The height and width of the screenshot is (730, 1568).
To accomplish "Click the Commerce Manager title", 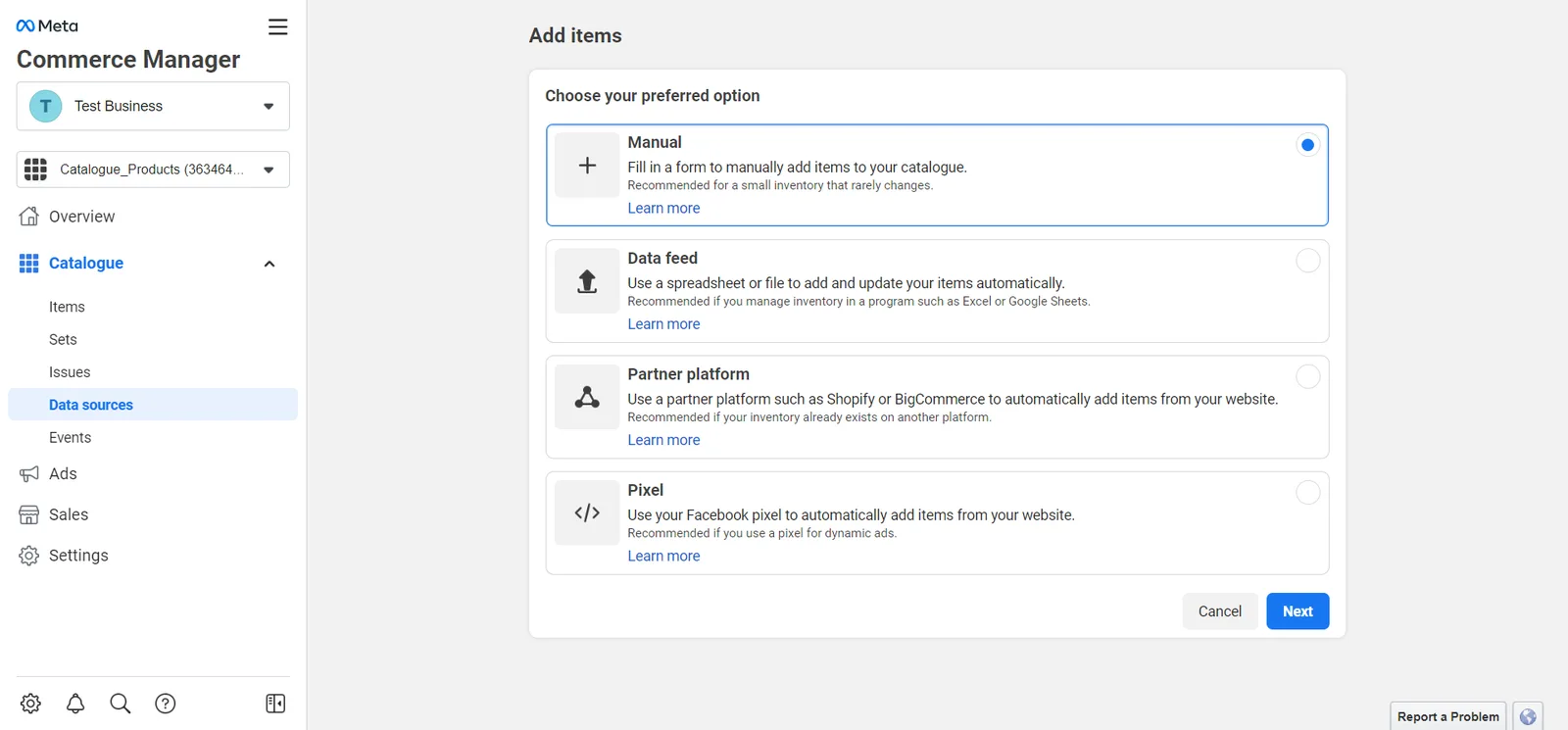I will (x=128, y=60).
